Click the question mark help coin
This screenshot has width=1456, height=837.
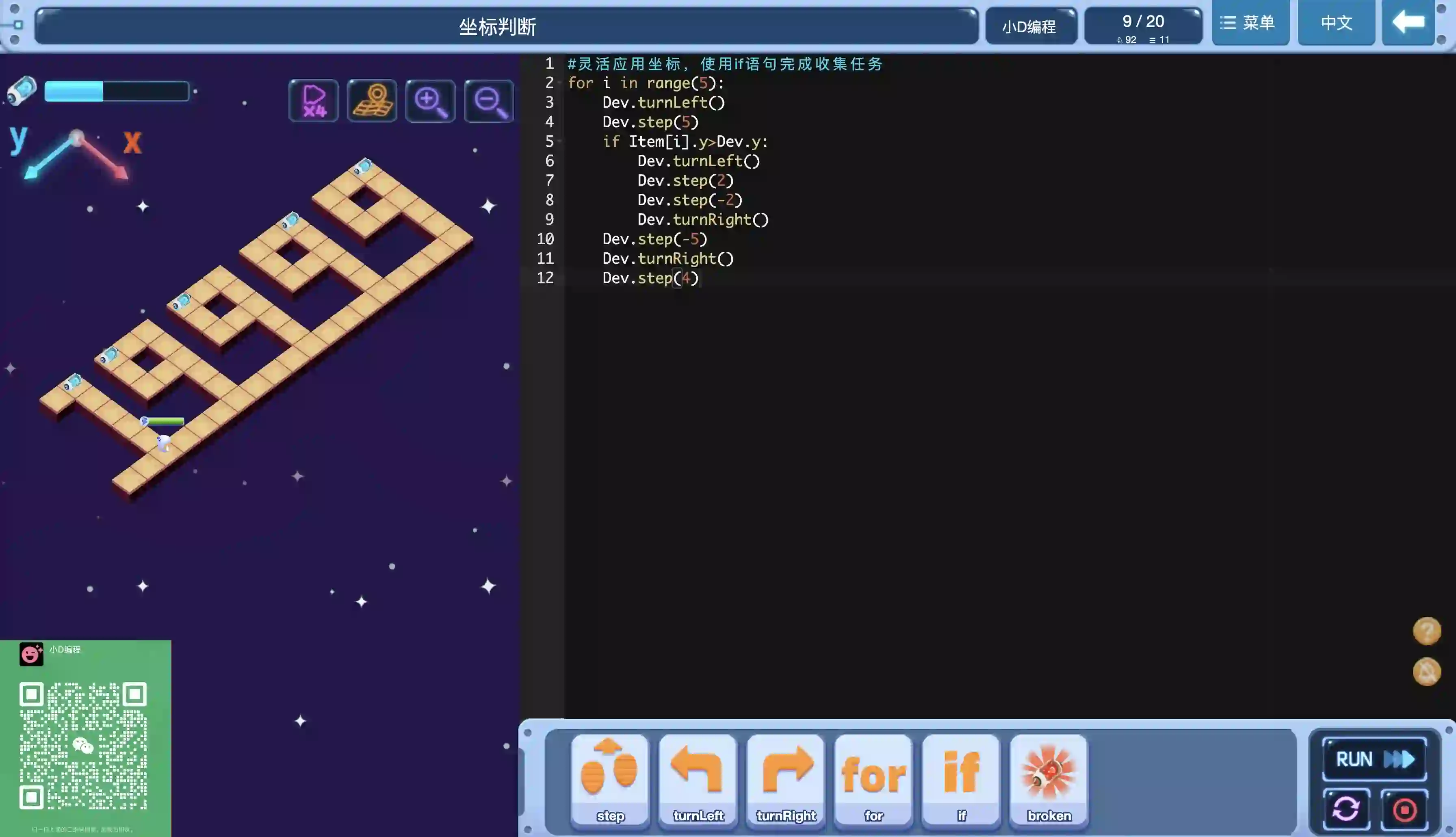pos(1427,631)
